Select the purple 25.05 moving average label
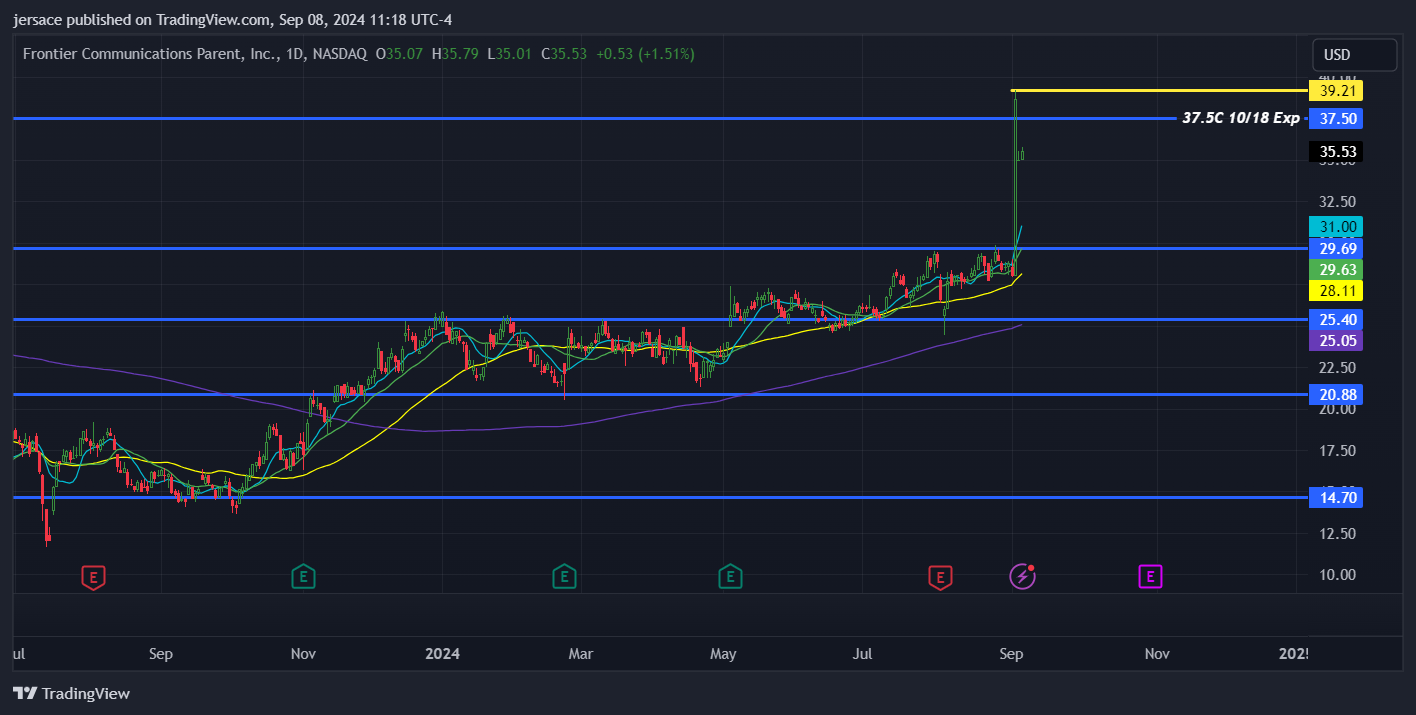The height and width of the screenshot is (715, 1416). pyautogui.click(x=1336, y=340)
